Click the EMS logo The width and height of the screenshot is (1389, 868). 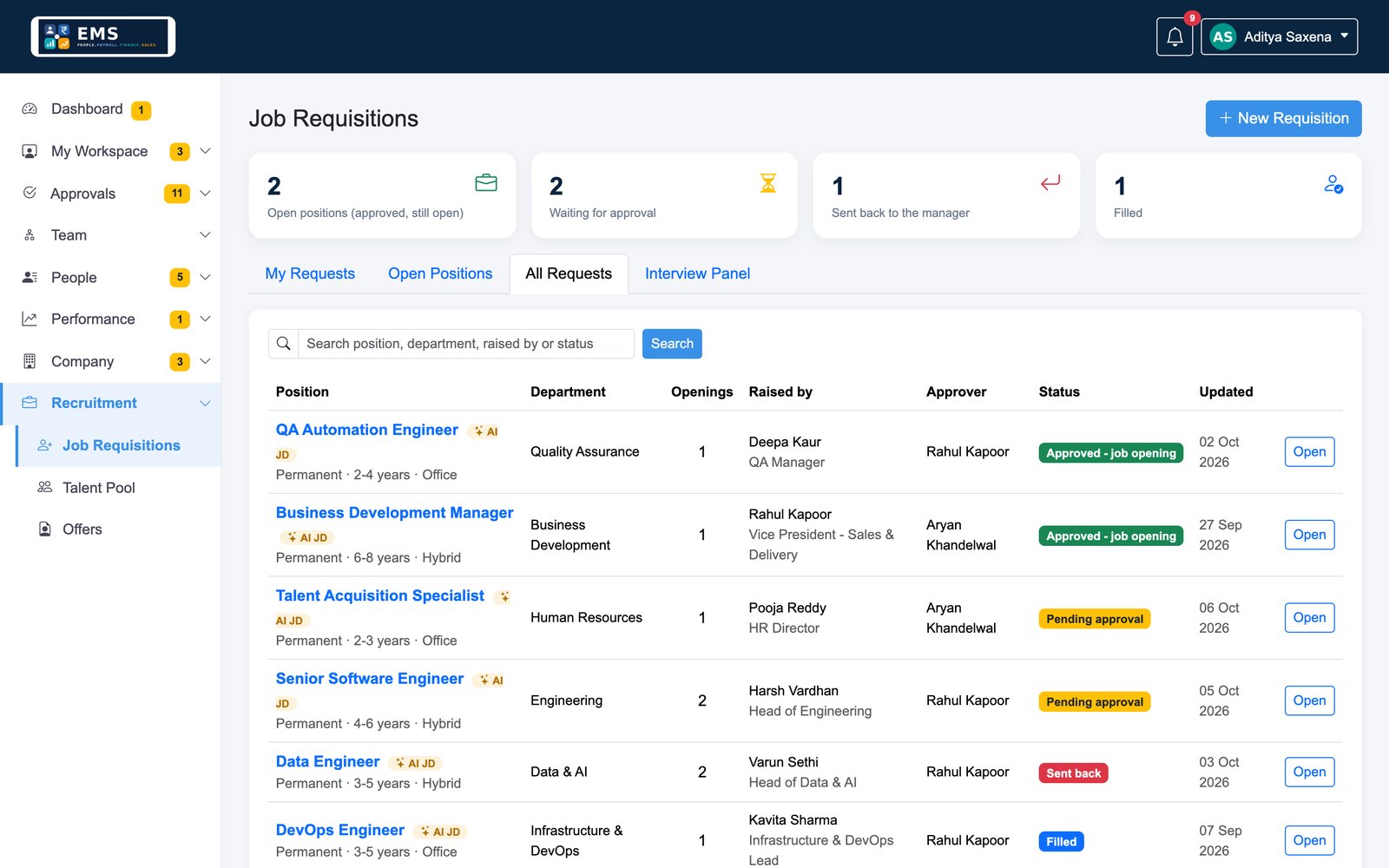point(103,36)
